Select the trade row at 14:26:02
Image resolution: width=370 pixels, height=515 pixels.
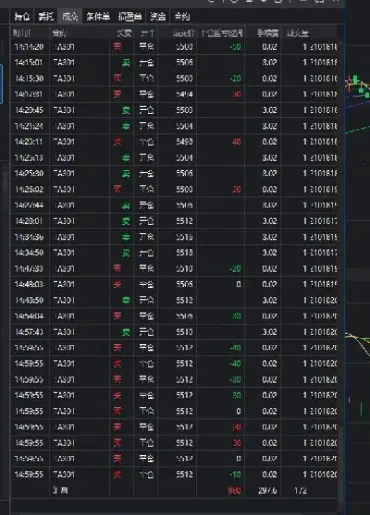[x=175, y=189]
